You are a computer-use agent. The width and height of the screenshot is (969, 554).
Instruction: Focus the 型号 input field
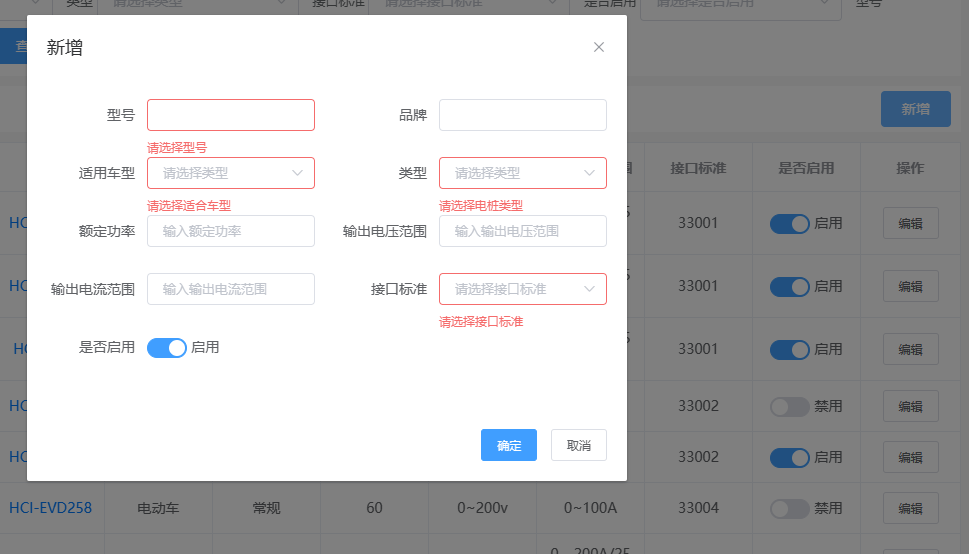231,115
